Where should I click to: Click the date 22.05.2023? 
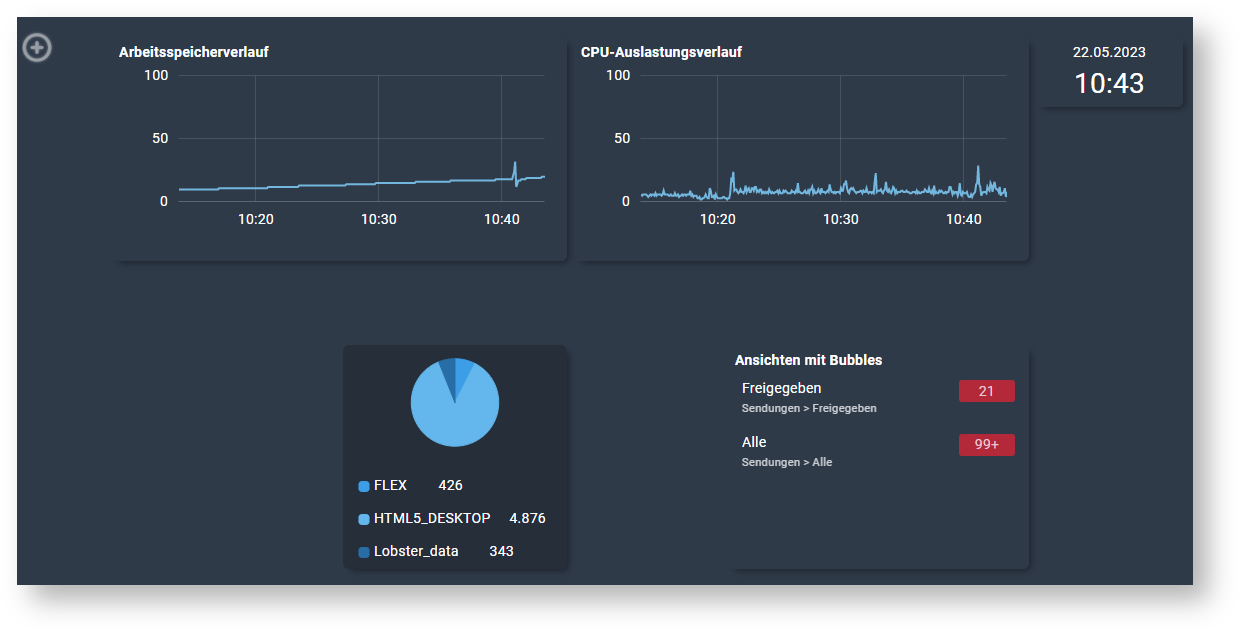1109,53
